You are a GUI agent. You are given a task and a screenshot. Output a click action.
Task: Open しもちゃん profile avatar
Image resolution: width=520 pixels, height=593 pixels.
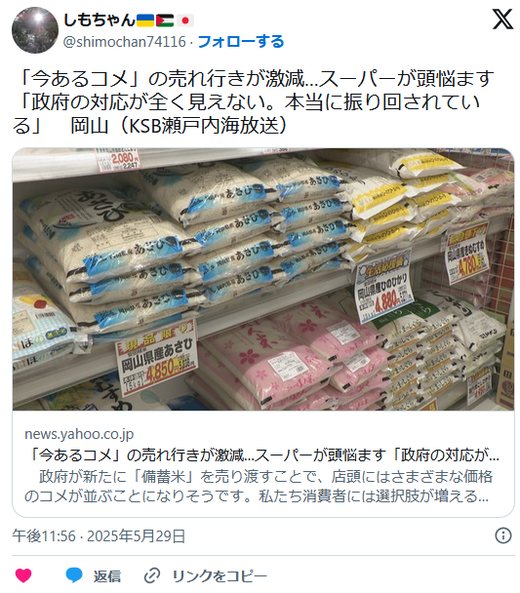pos(35,30)
